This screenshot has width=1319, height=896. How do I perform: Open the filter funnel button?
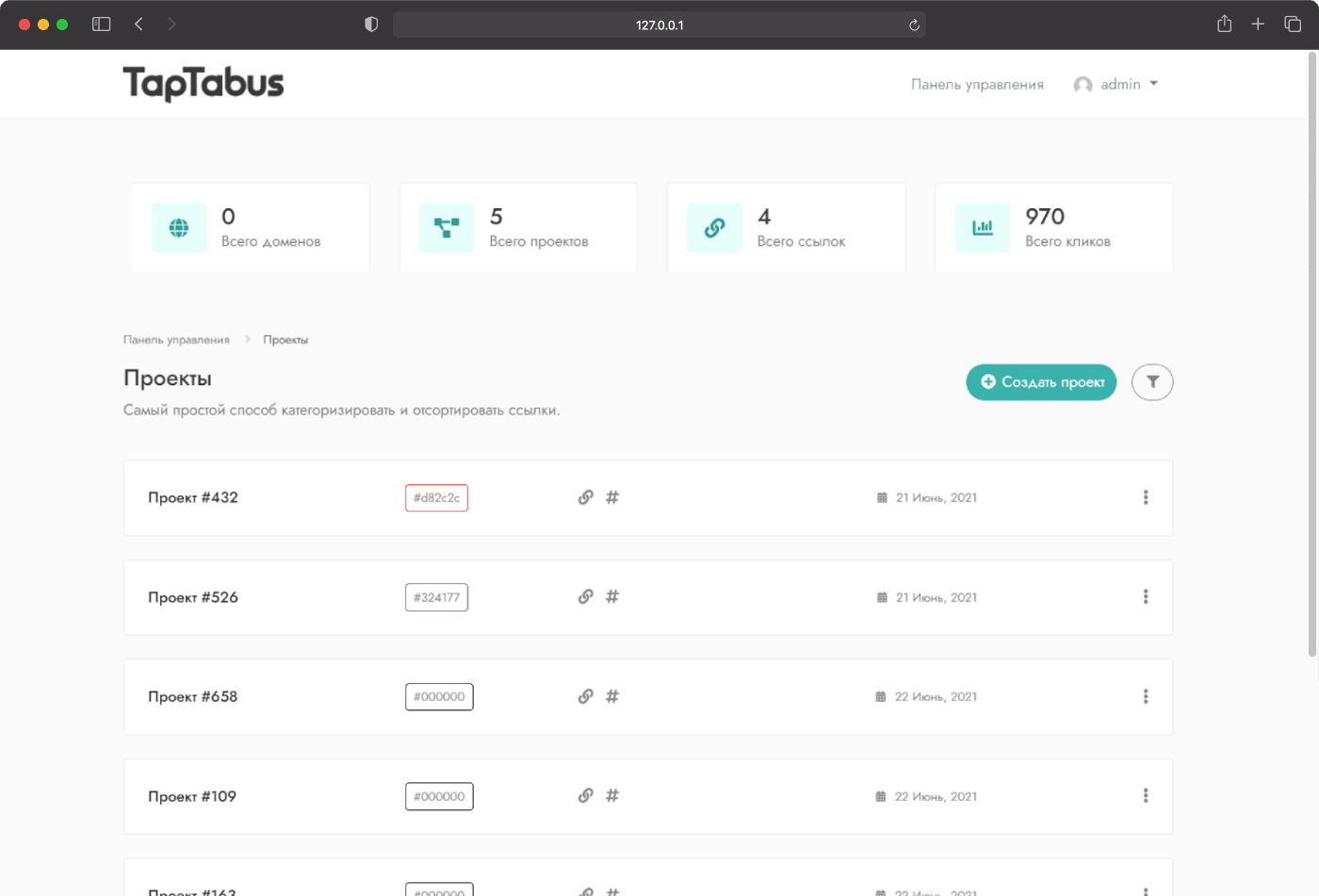tap(1152, 382)
